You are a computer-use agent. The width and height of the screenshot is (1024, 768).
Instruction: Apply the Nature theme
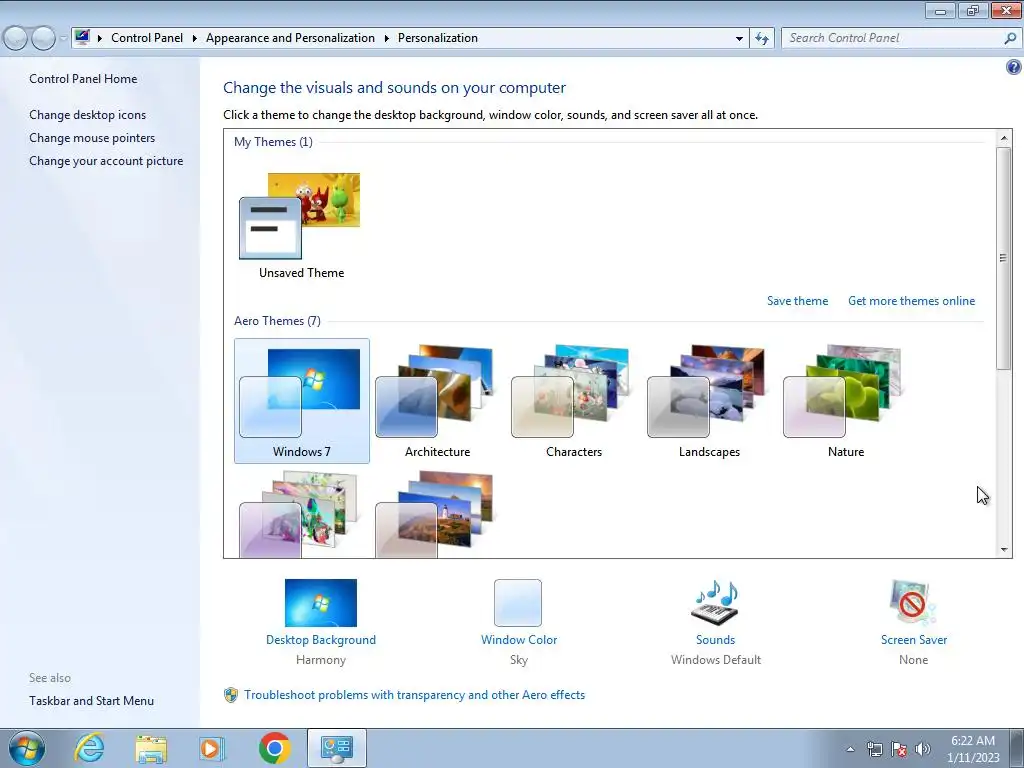(x=846, y=401)
